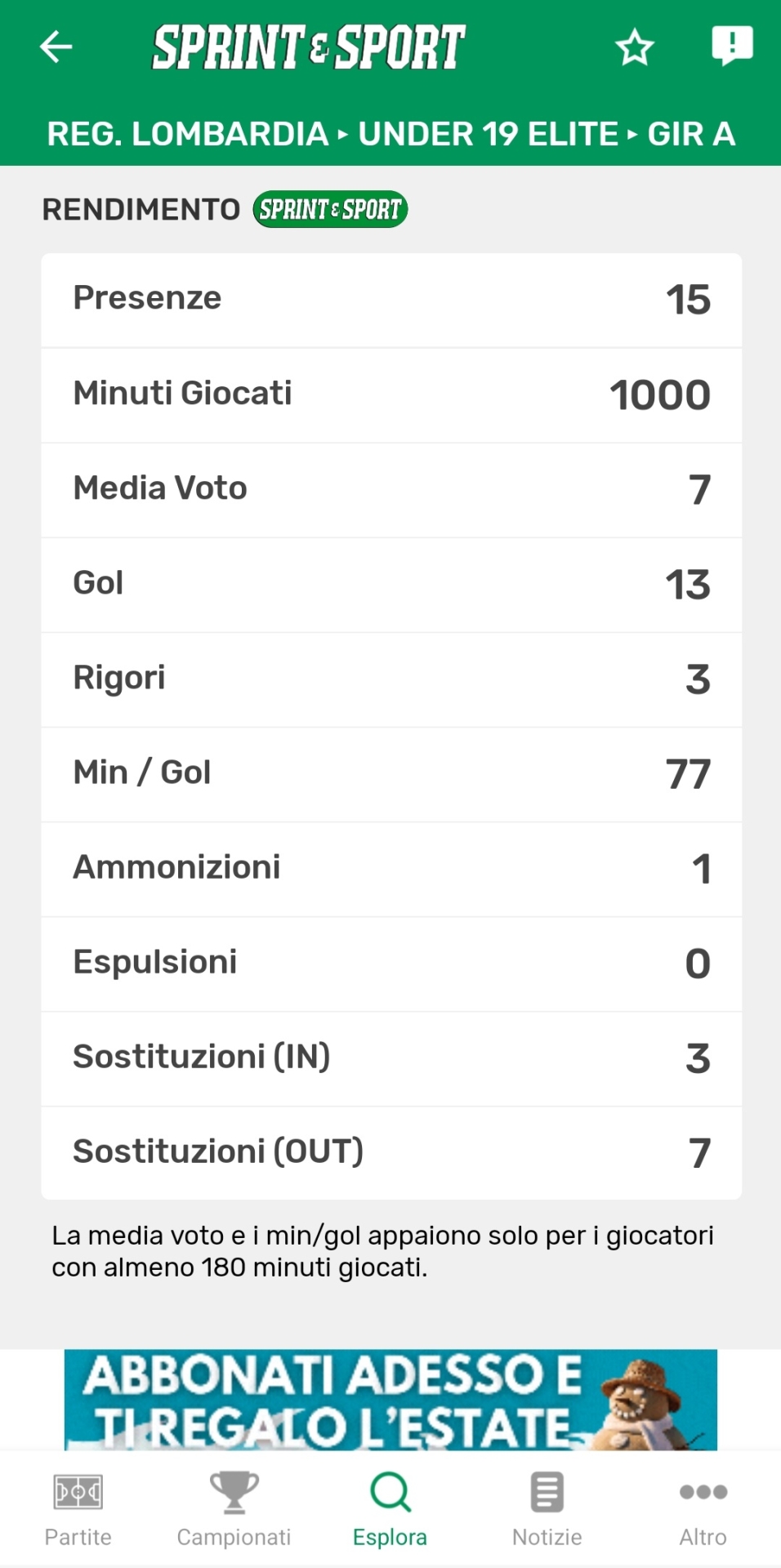The image size is (781, 1568).
Task: Open the Campionati trophy icon
Action: (x=234, y=1492)
